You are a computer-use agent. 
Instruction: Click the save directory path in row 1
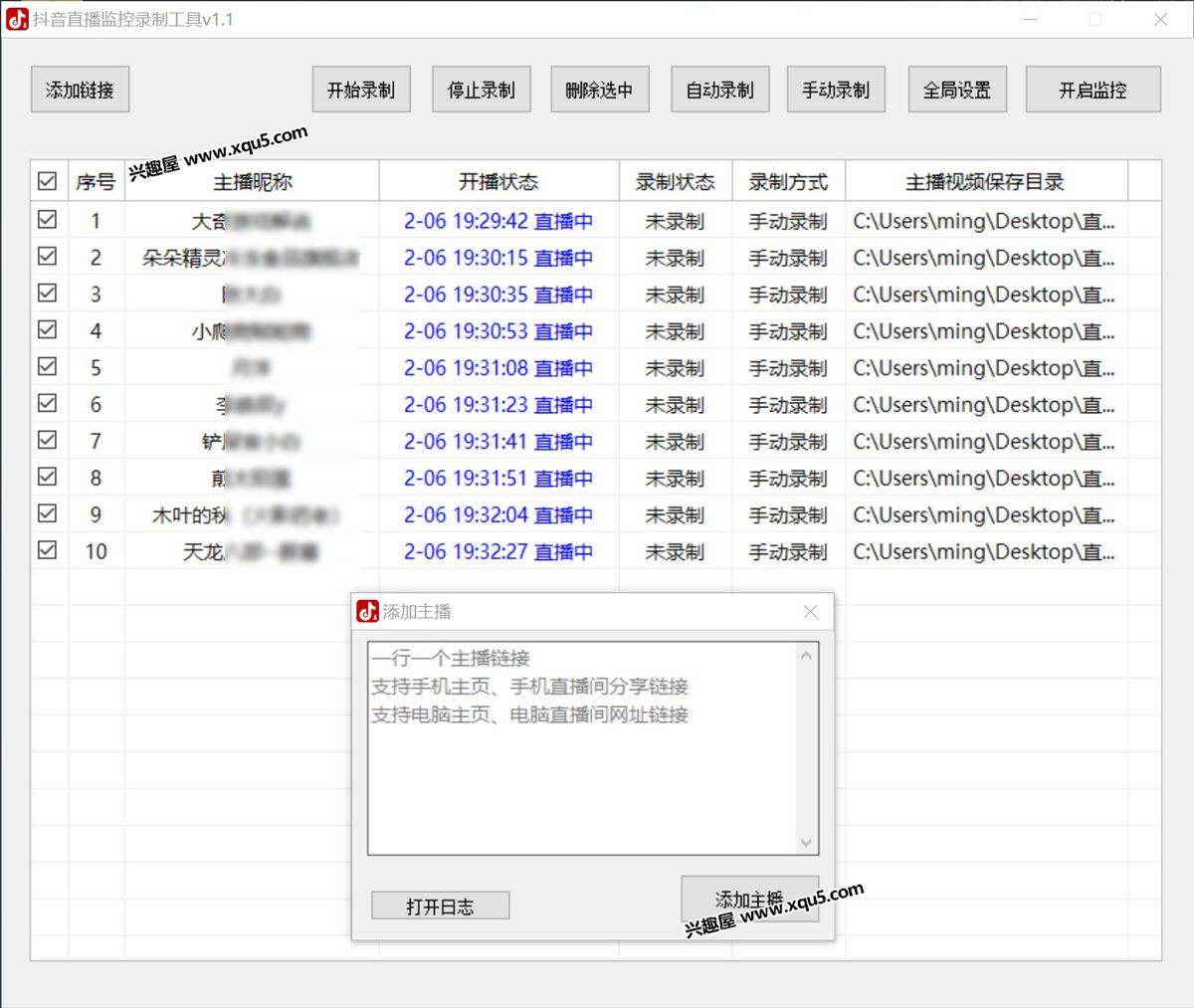[x=984, y=221]
